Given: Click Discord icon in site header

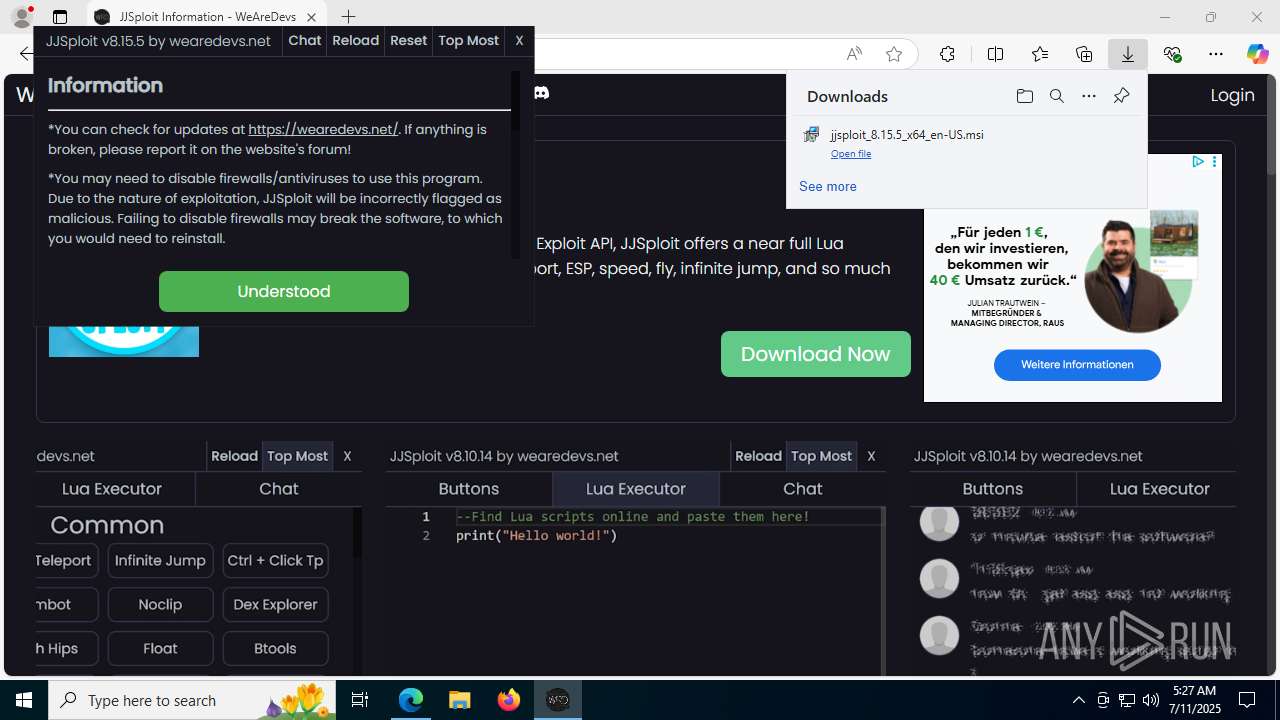Looking at the screenshot, I should [x=541, y=93].
